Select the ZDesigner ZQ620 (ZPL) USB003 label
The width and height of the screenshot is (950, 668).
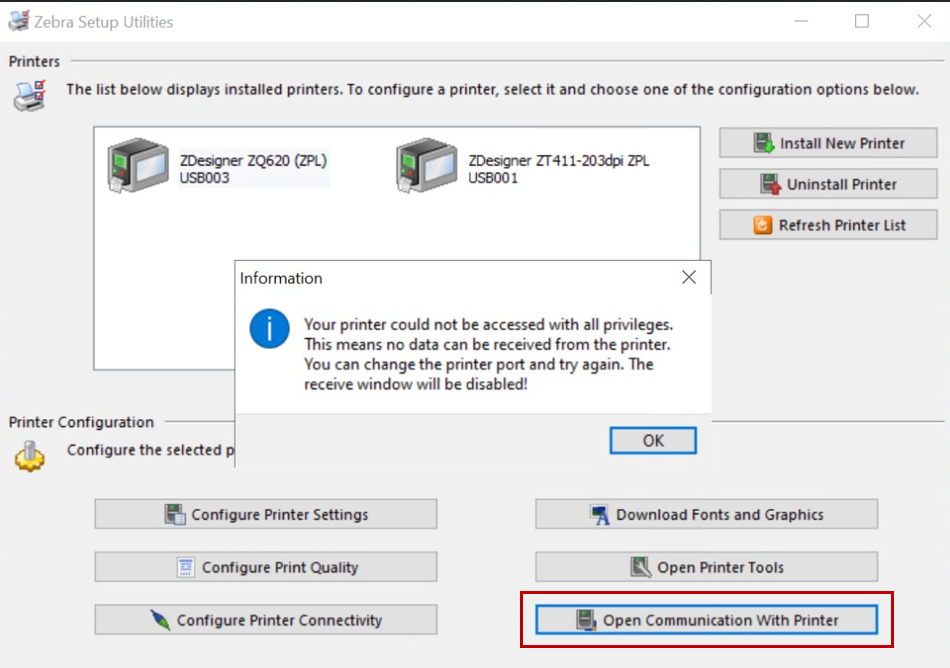253,169
